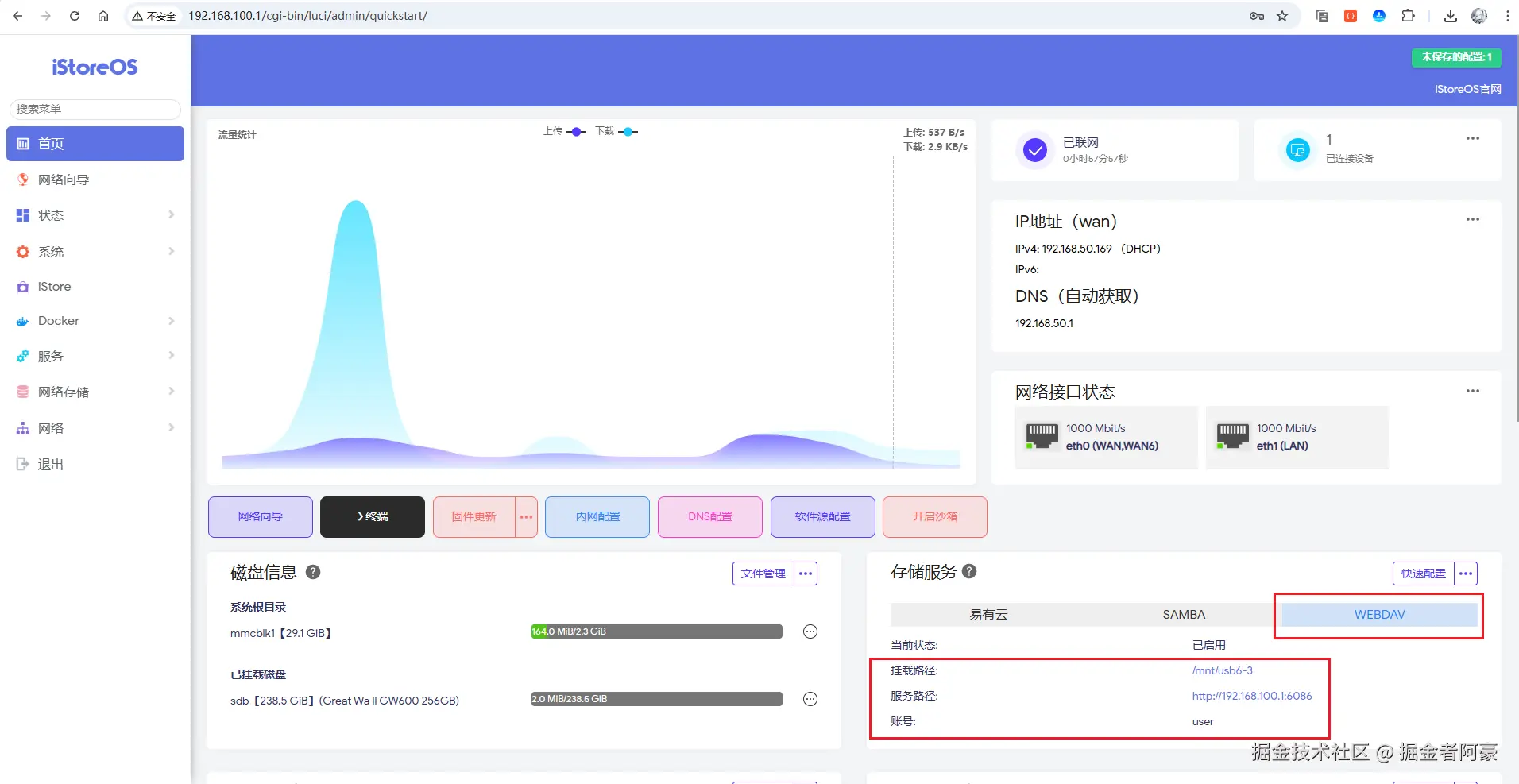This screenshot has height=784, width=1519.
Task: Open more options in connected devices card
Action: pyautogui.click(x=1473, y=138)
